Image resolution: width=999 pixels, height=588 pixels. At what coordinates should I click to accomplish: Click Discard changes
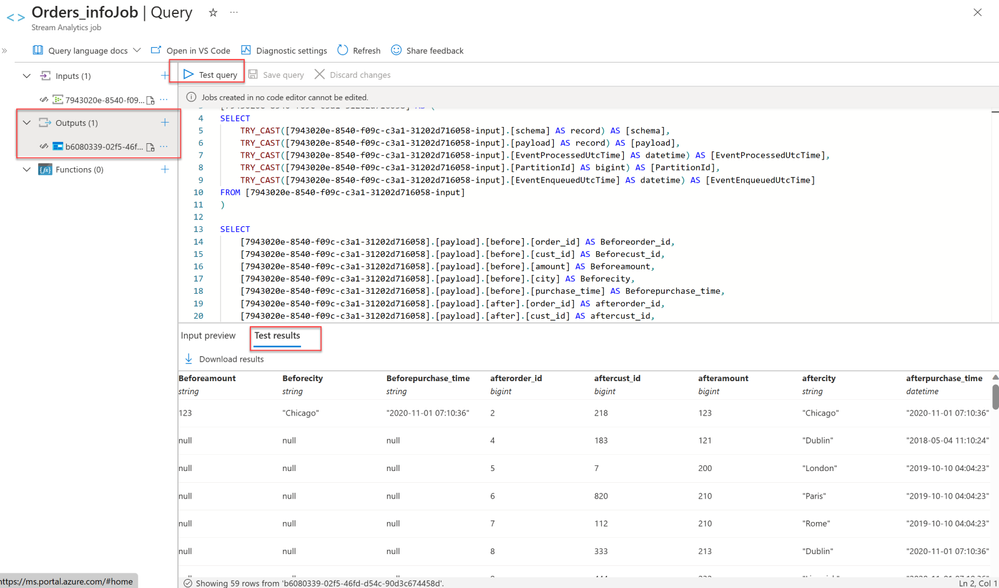coord(352,75)
